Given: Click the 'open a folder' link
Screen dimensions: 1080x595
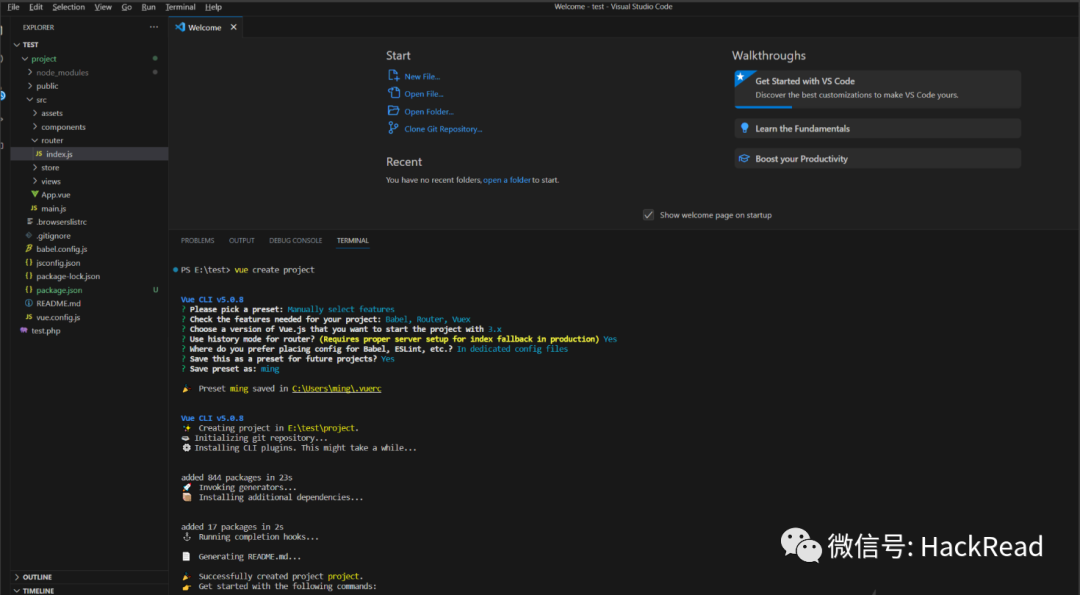Looking at the screenshot, I should click(x=507, y=180).
